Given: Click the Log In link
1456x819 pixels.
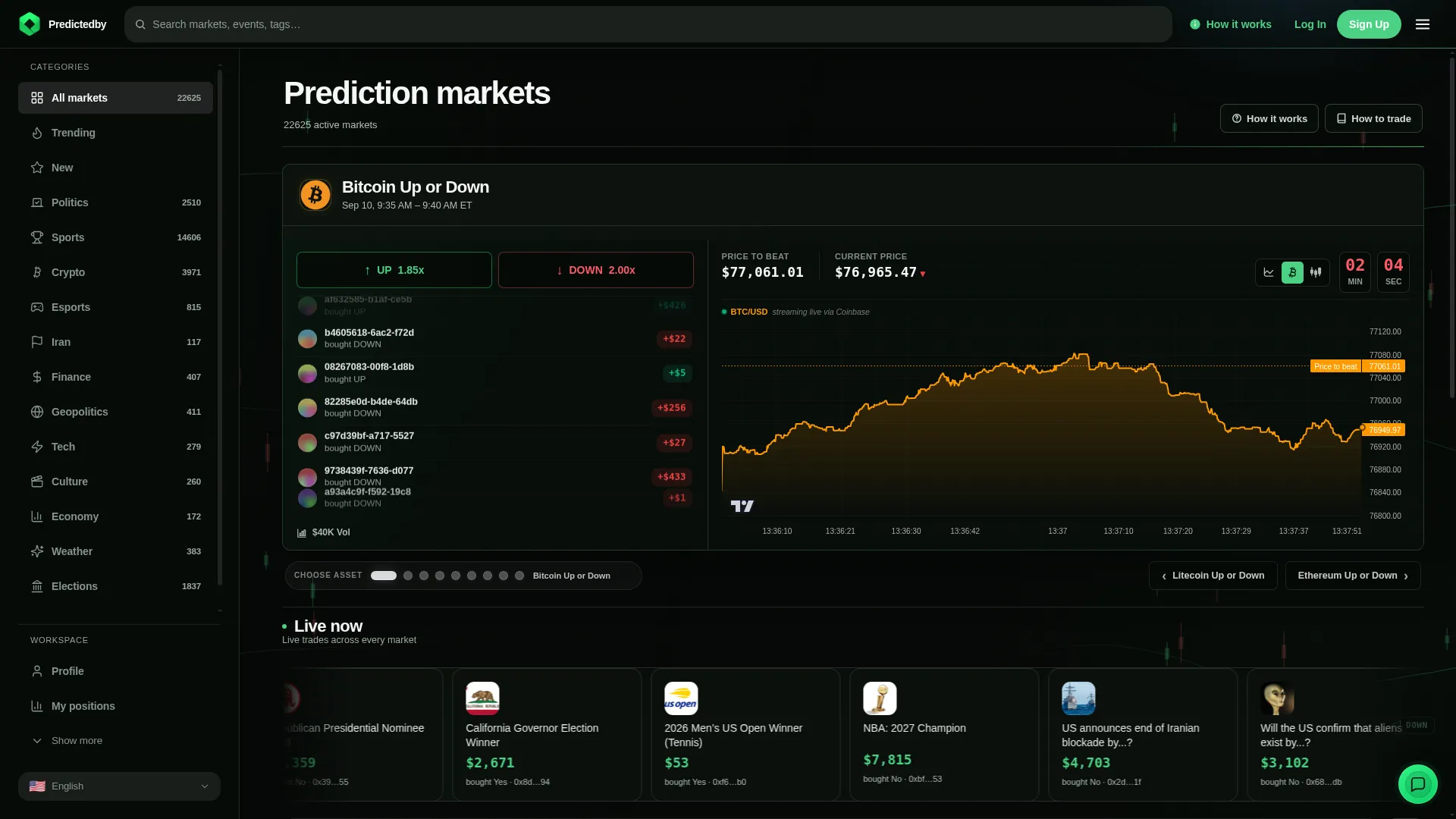Looking at the screenshot, I should (x=1310, y=24).
